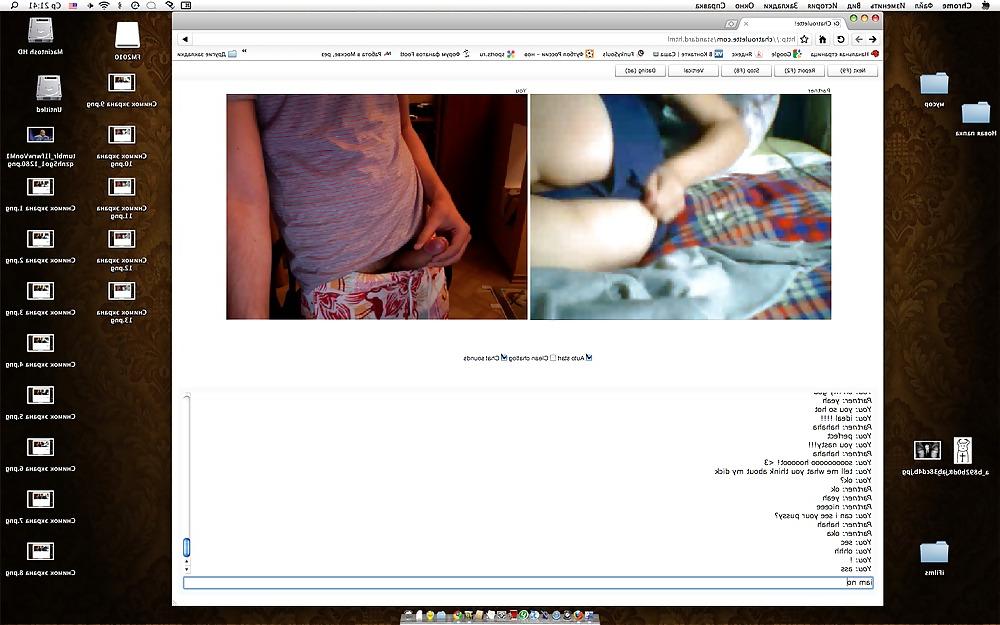
Task: Reload the page with the refresh icon
Action: point(841,40)
